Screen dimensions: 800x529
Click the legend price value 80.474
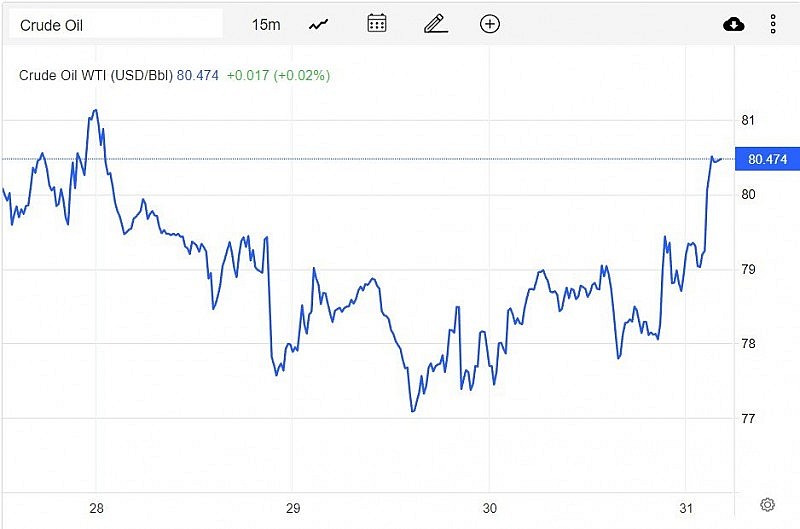(198, 75)
